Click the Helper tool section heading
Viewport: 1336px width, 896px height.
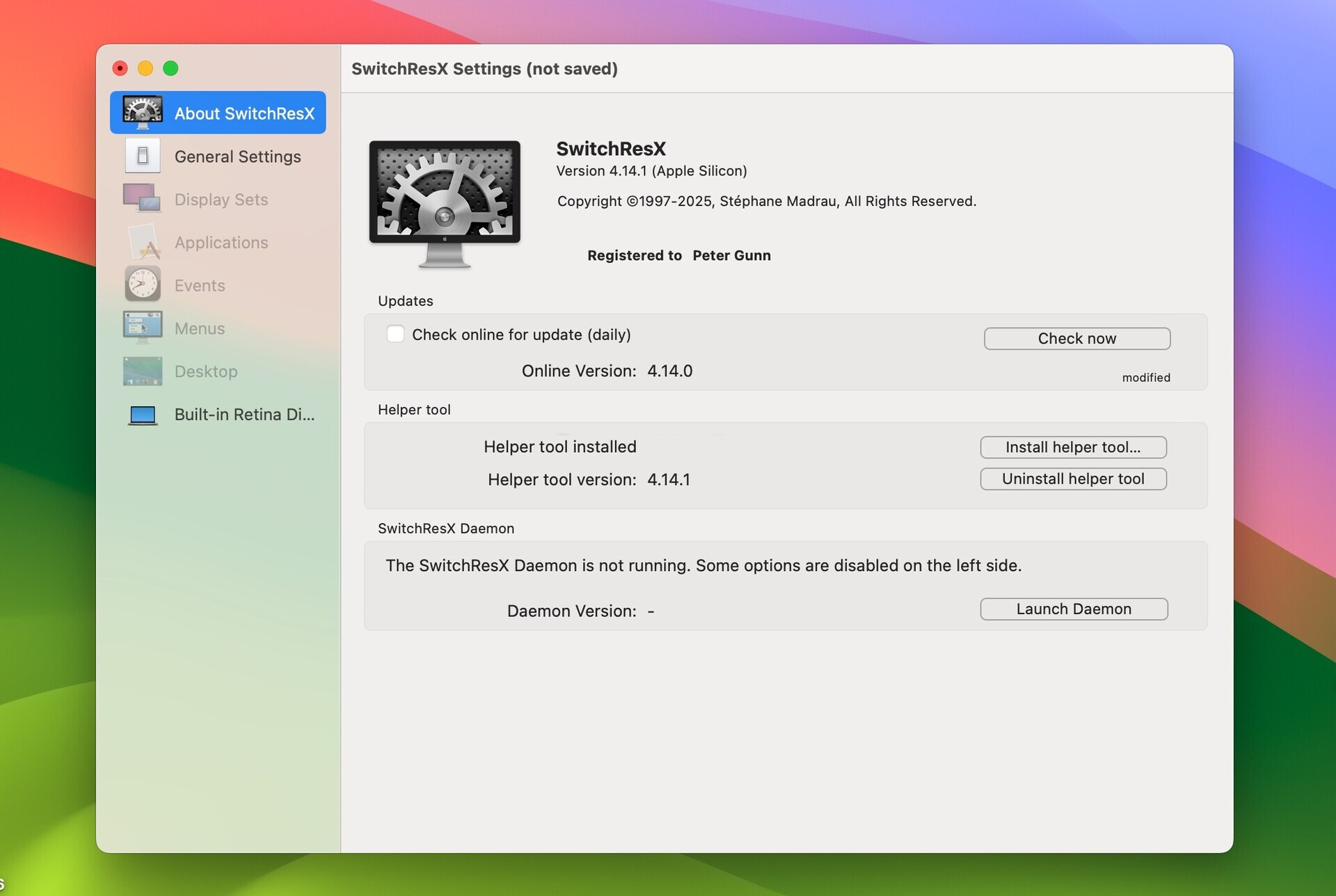[x=414, y=410]
